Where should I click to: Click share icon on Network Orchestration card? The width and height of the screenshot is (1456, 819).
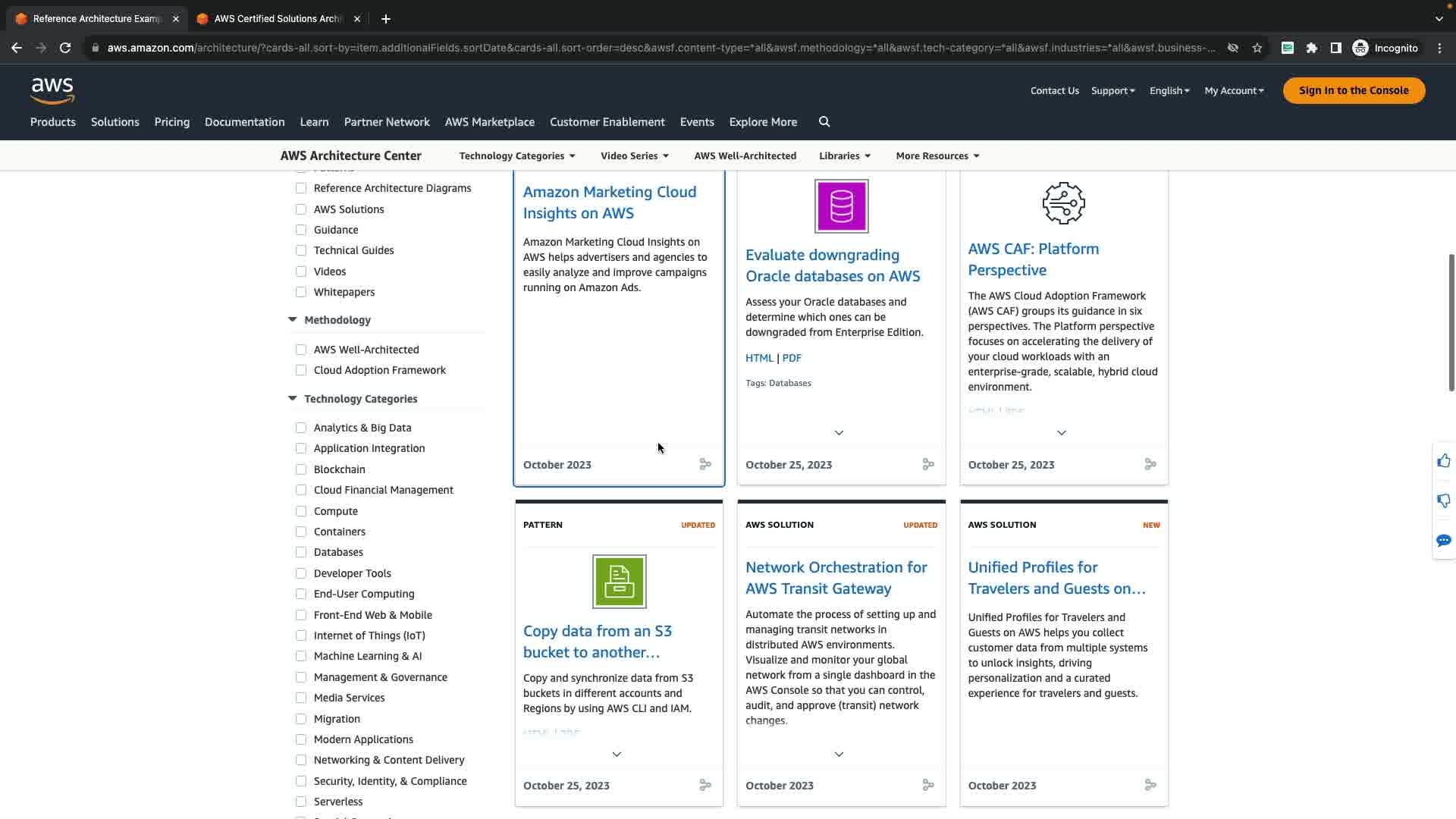tap(927, 785)
